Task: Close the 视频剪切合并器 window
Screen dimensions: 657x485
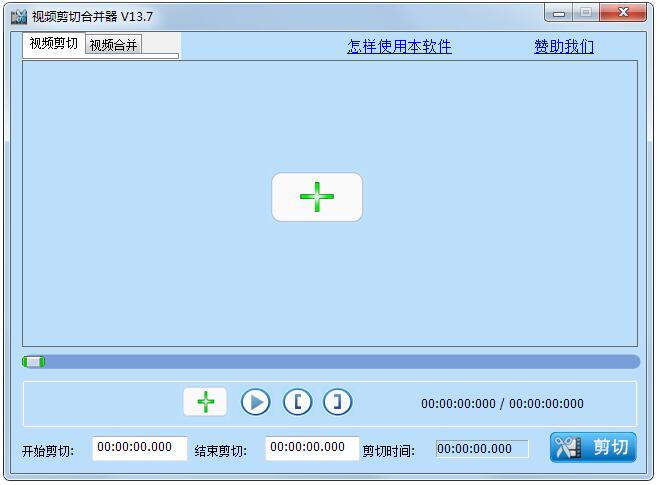Action: [623, 13]
